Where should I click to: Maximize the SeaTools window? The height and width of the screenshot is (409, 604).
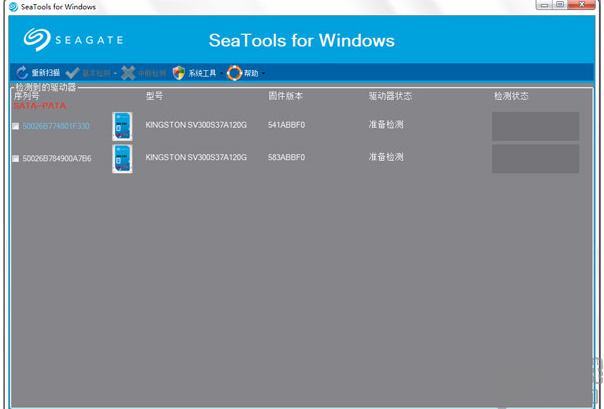point(560,5)
